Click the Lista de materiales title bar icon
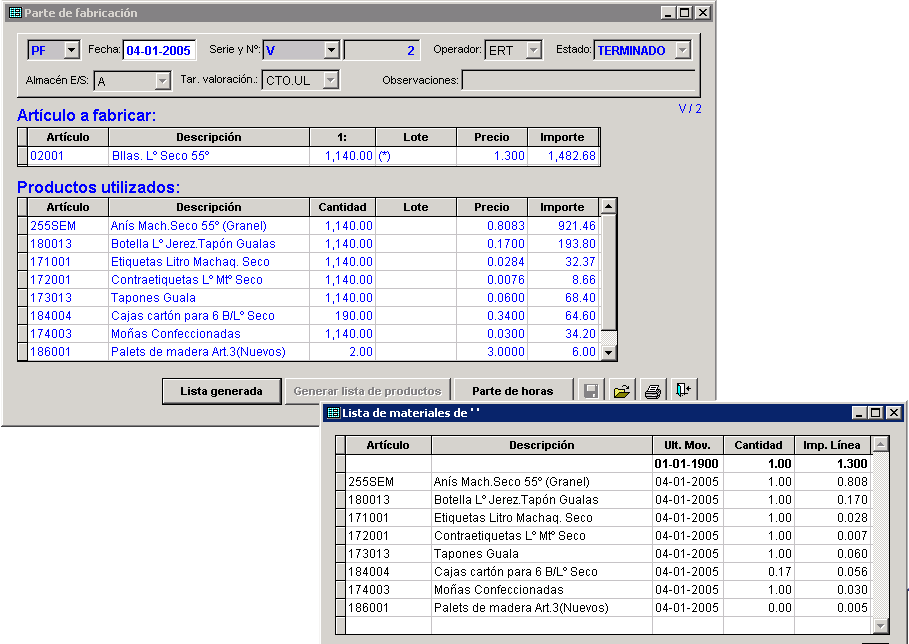The width and height of the screenshot is (909, 644). (x=333, y=413)
